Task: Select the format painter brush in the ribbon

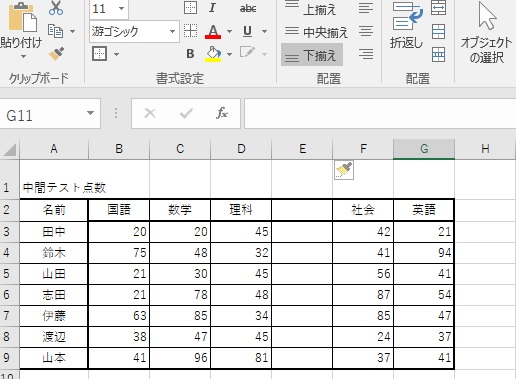Action: tap(56, 54)
